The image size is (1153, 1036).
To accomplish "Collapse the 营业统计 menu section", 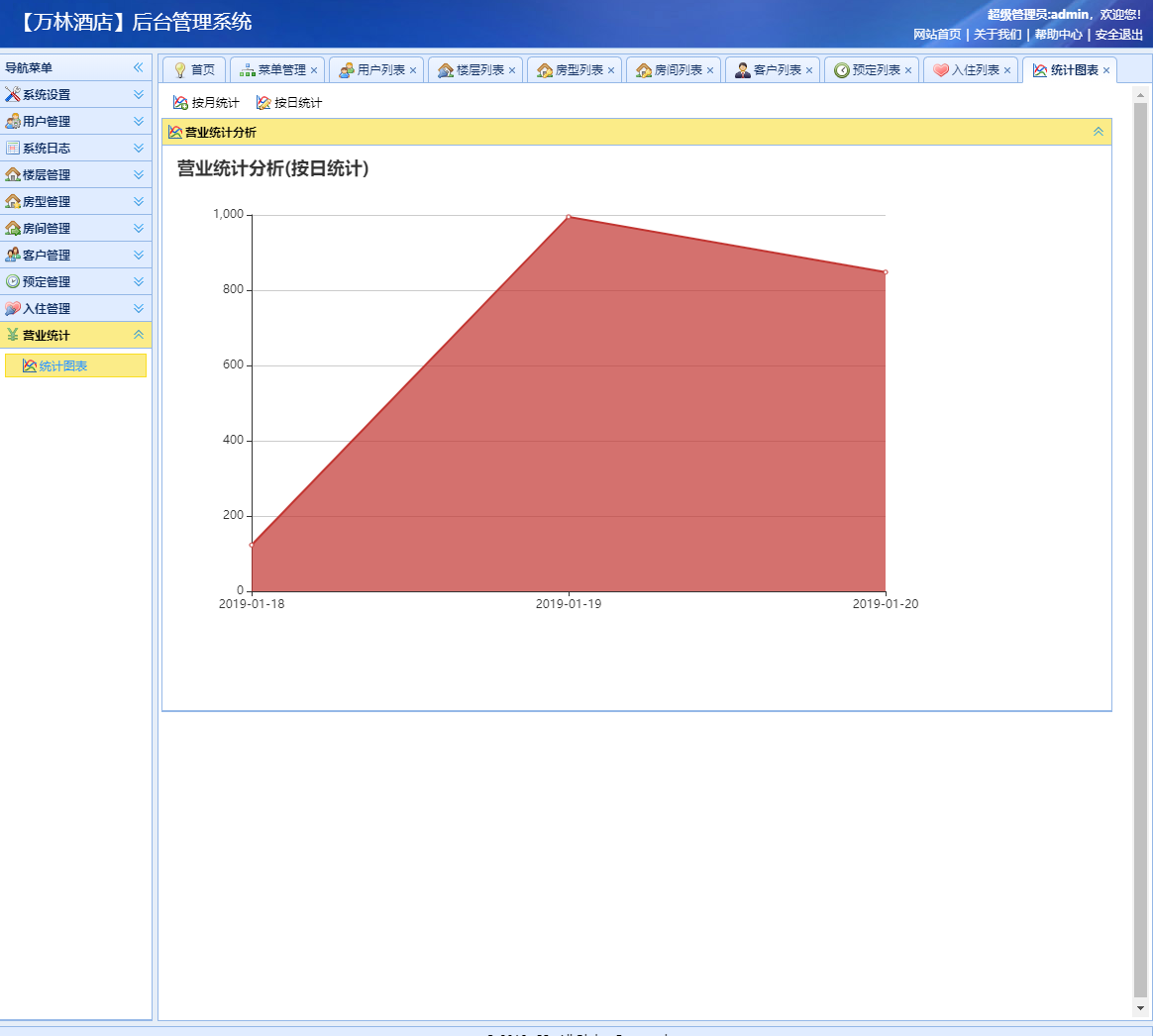I will click(x=139, y=336).
